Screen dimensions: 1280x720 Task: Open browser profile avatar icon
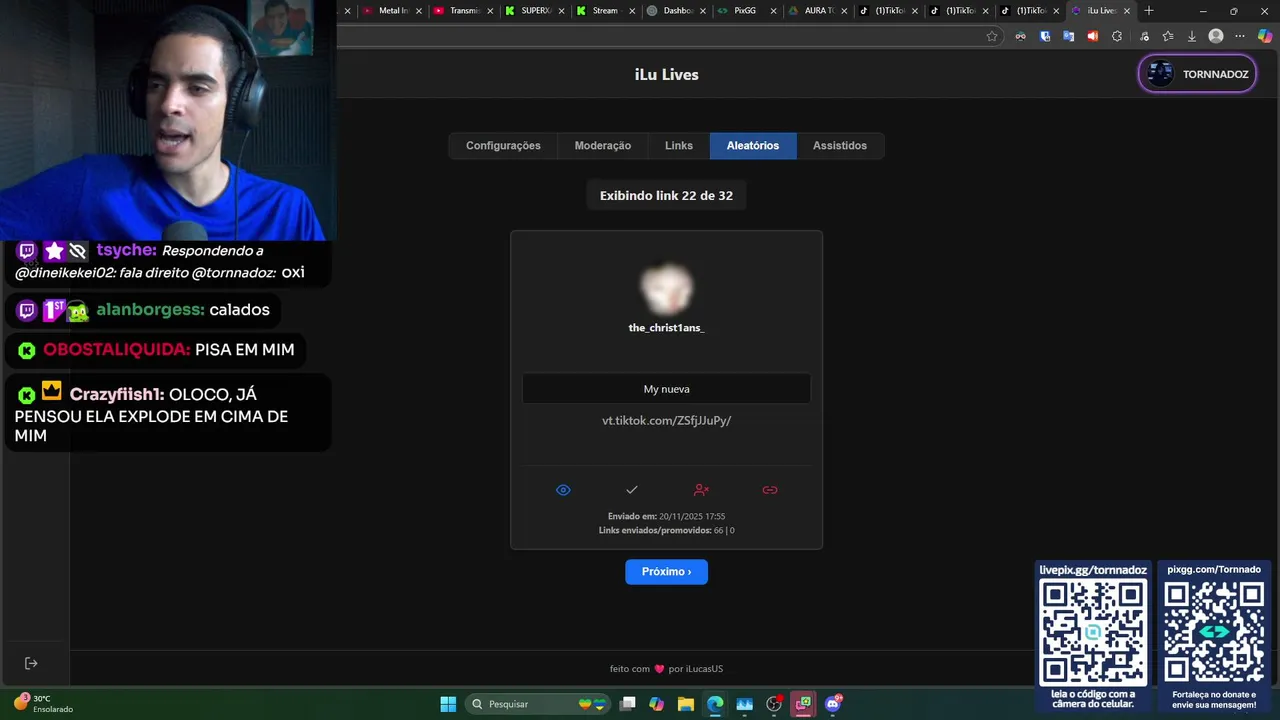coord(1216,36)
